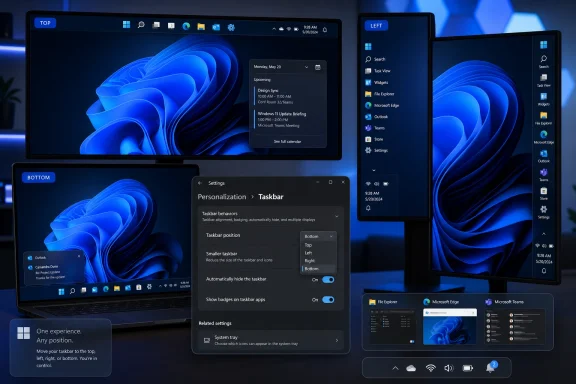Viewport: 576px width, 384px height.
Task: Show hidden tray icons on TOP monitor taskbar
Action: (274, 29)
